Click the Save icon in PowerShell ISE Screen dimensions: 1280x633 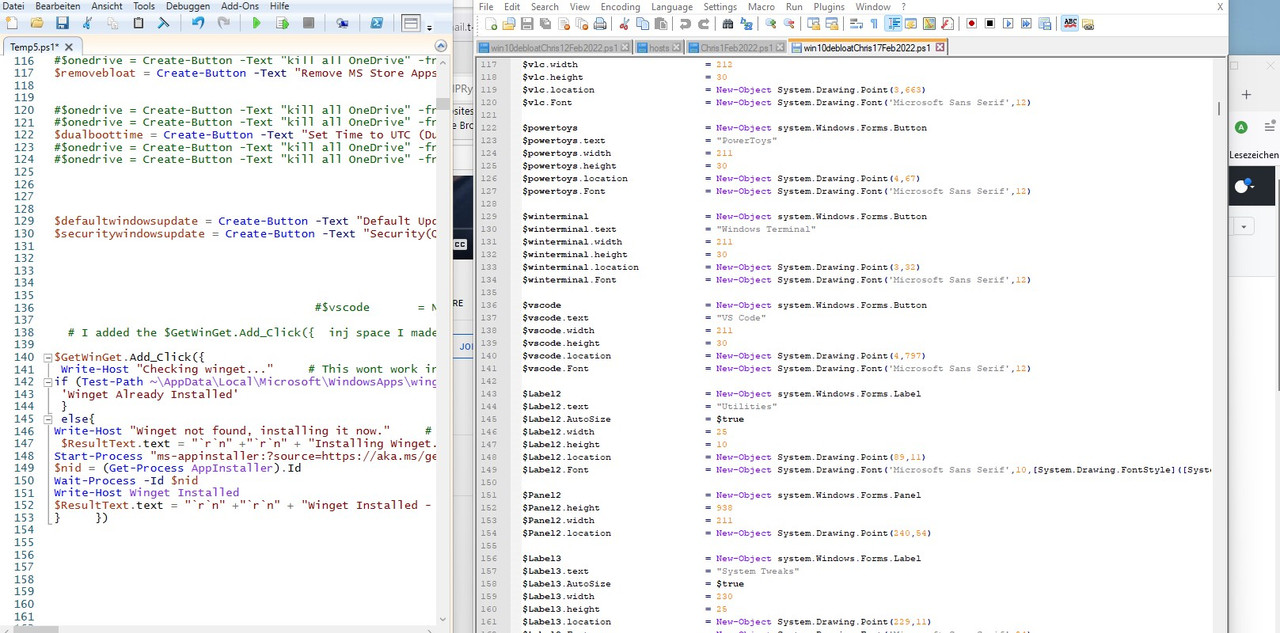click(x=62, y=22)
